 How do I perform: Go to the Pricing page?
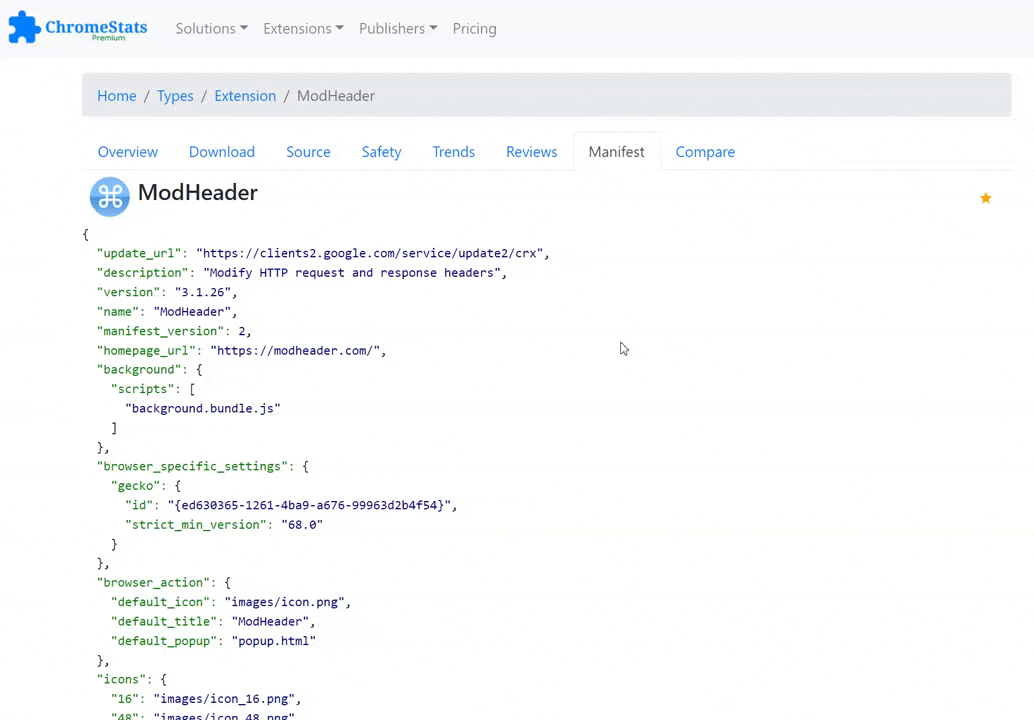[474, 28]
